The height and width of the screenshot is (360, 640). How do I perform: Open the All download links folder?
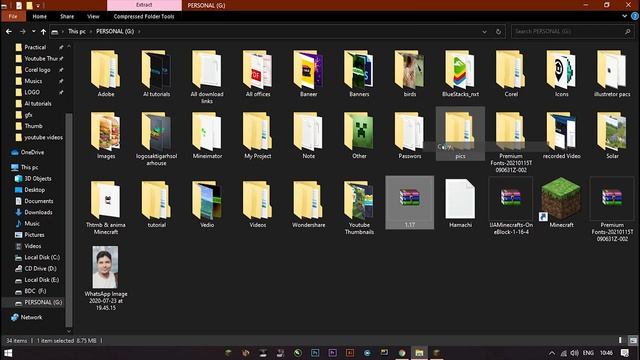click(x=207, y=76)
